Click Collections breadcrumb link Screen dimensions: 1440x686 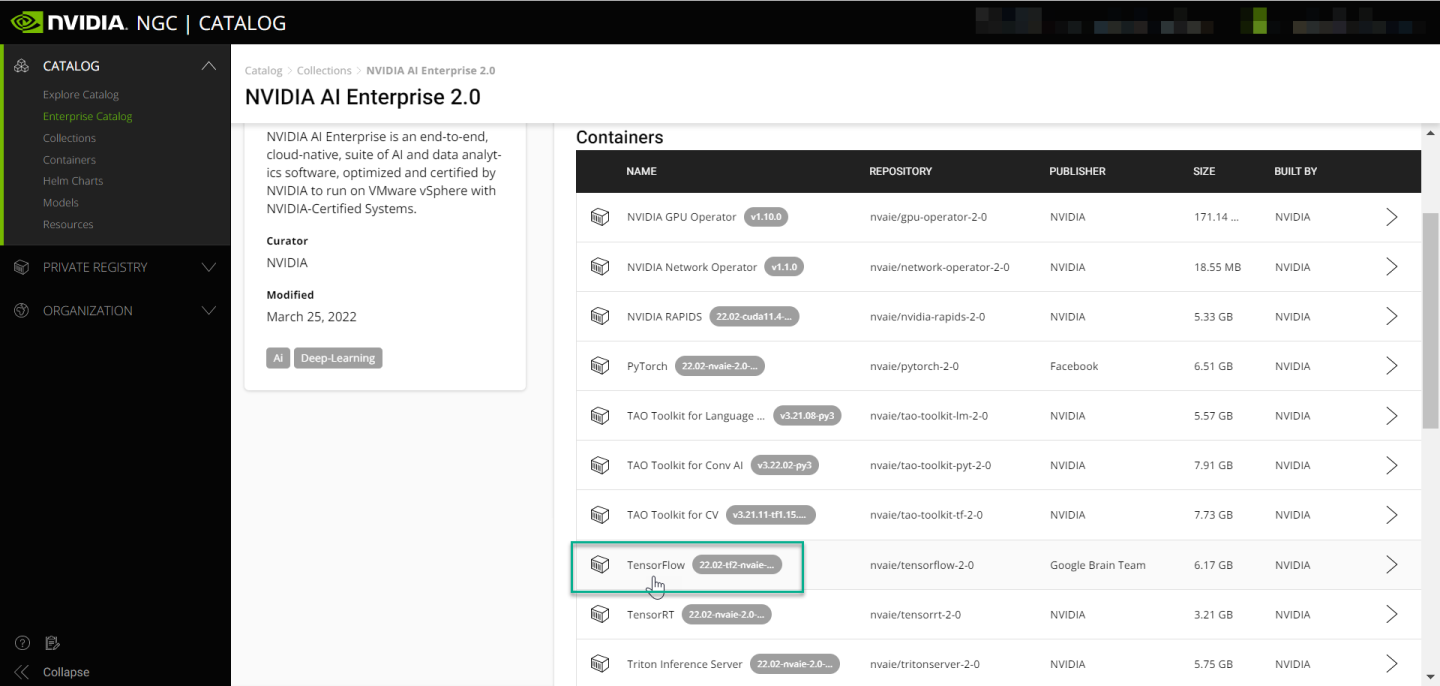click(x=324, y=71)
